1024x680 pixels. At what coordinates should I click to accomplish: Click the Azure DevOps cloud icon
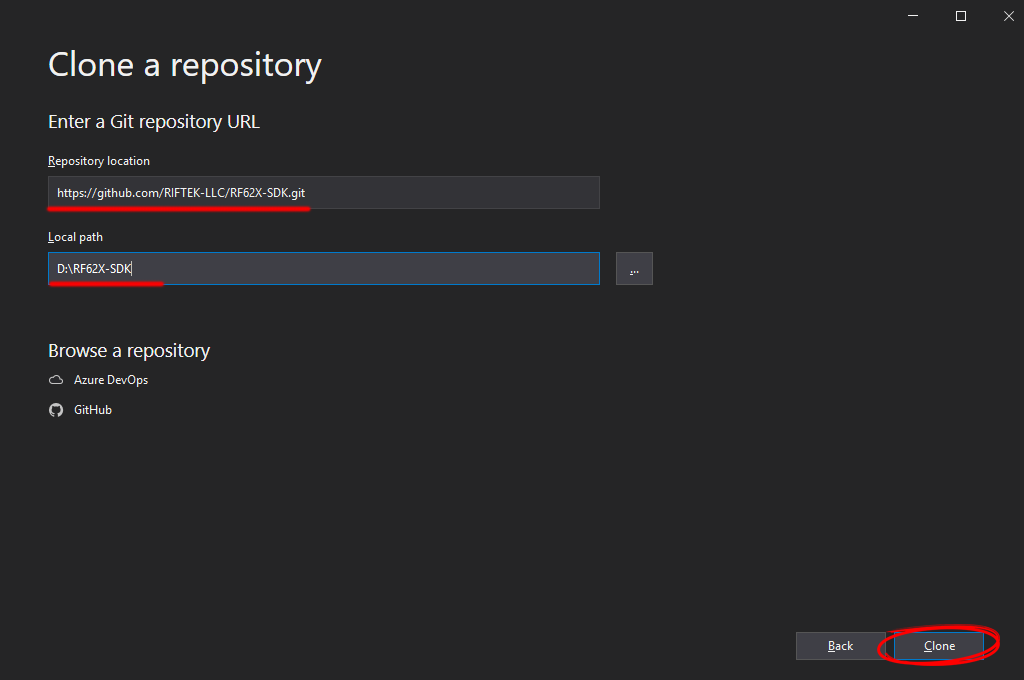(56, 380)
